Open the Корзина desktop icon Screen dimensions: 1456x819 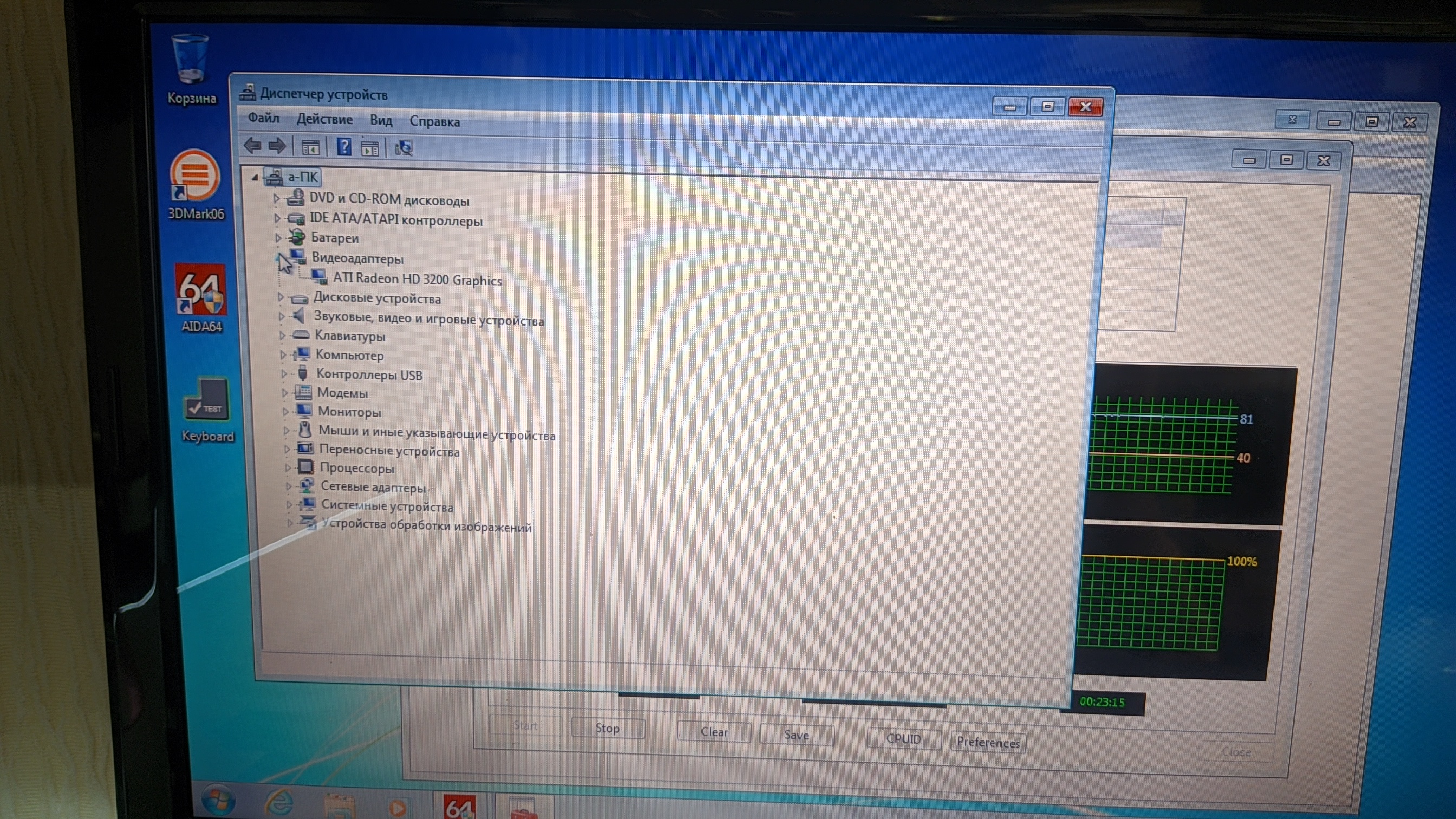[191, 70]
